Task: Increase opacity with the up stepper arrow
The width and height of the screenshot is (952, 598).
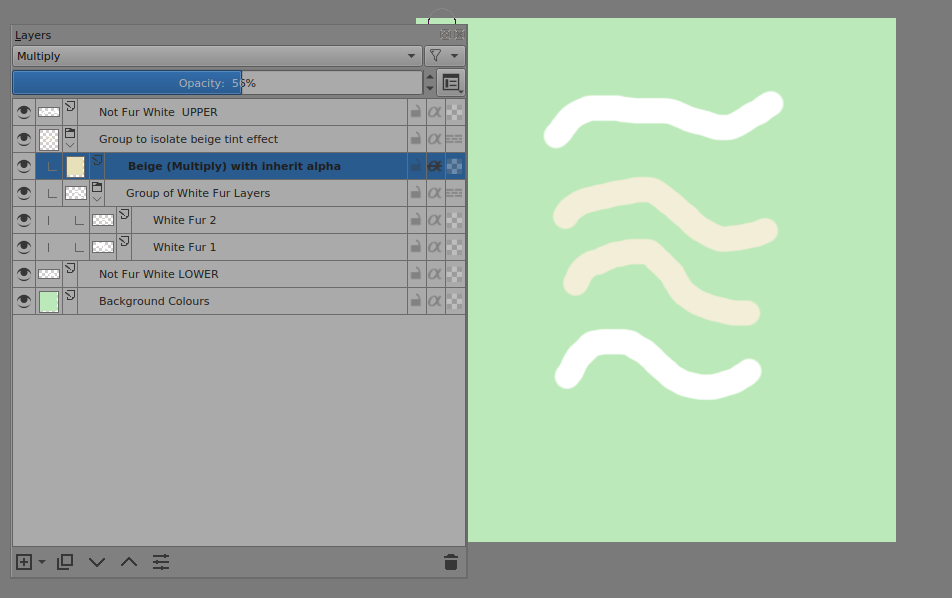Action: (430, 77)
